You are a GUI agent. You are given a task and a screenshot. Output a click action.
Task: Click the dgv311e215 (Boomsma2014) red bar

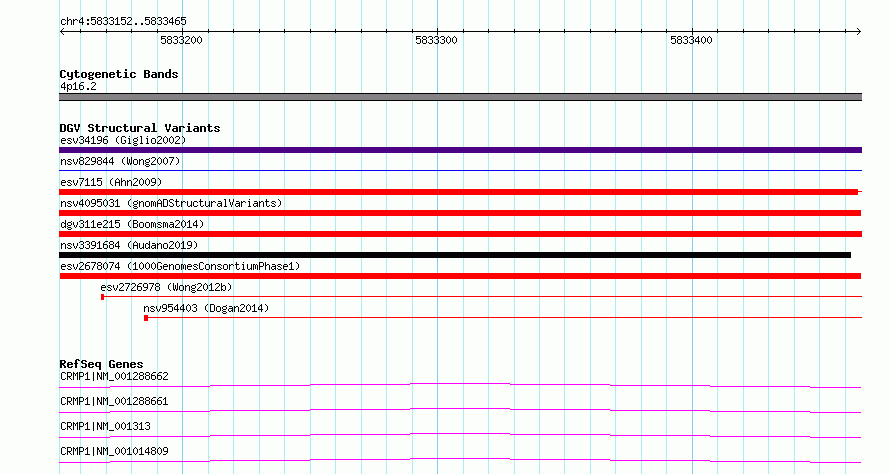pos(460,234)
